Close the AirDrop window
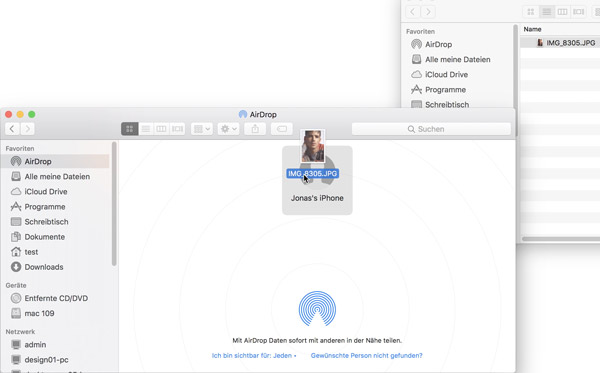 tap(8, 114)
